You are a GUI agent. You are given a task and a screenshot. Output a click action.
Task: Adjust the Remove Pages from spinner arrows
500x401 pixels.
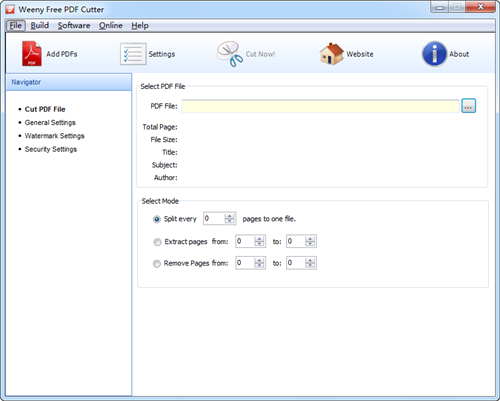[259, 263]
